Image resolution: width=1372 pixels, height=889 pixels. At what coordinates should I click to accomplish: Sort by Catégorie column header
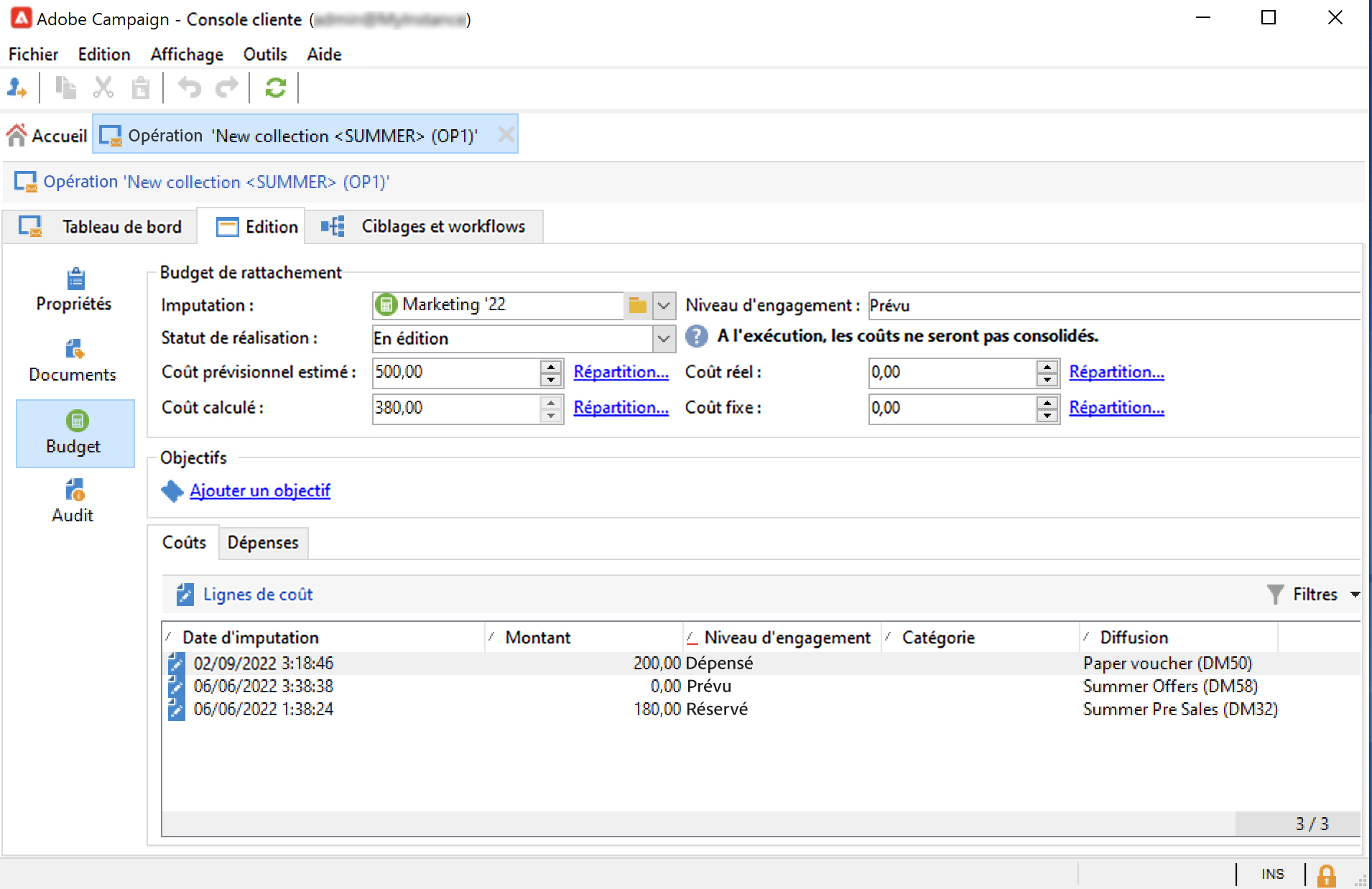coord(981,638)
